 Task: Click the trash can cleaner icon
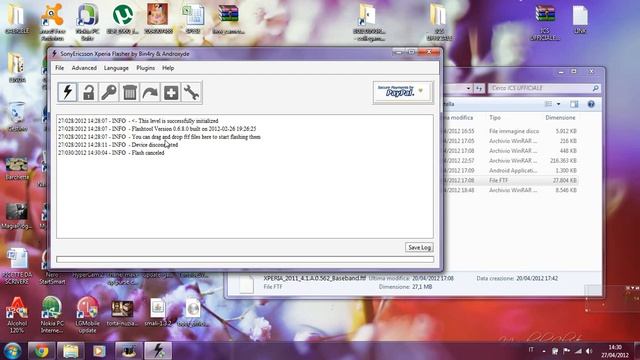pyautogui.click(x=129, y=92)
